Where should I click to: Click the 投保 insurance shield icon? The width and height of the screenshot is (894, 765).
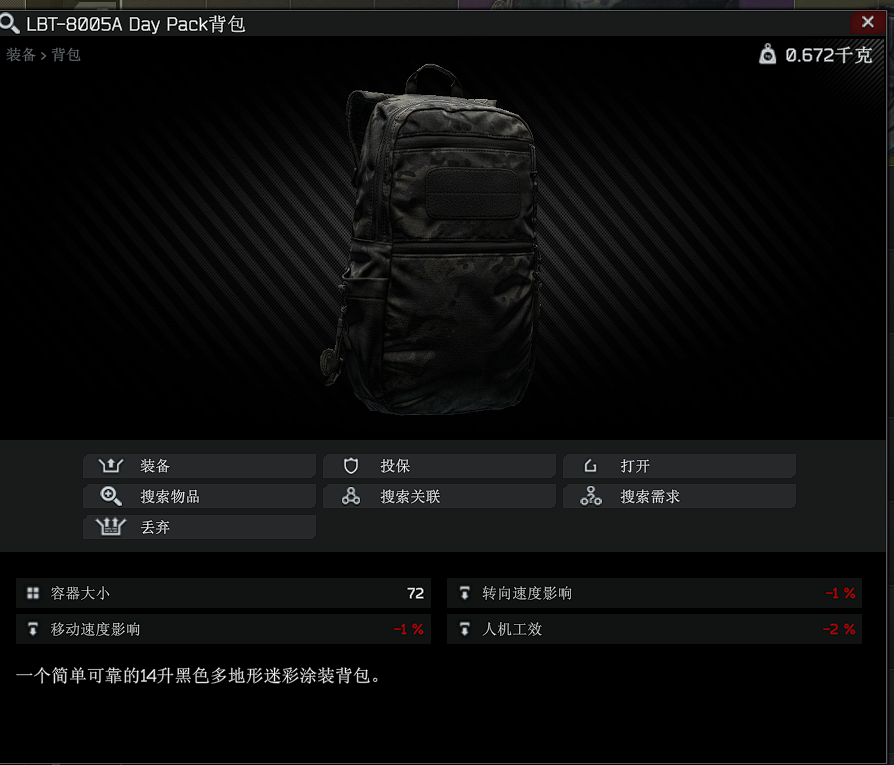(x=351, y=466)
